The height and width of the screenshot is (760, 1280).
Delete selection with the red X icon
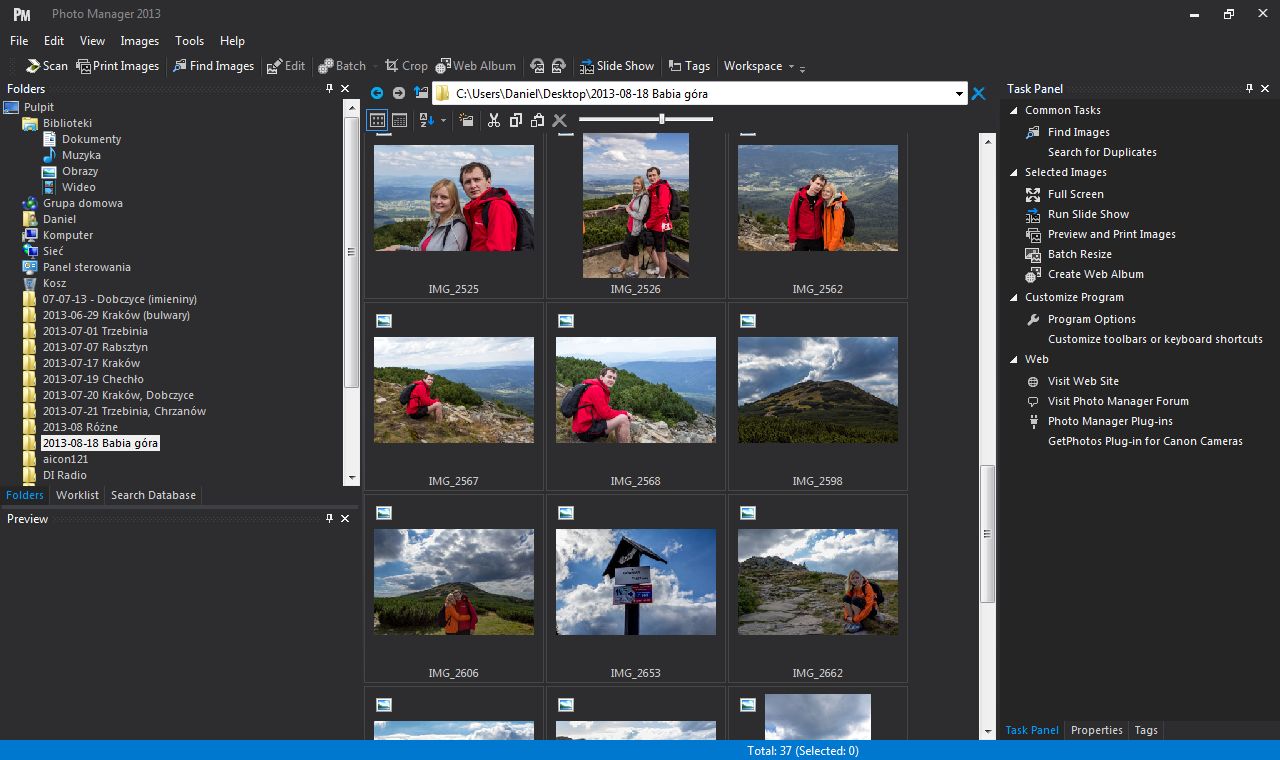coord(559,120)
